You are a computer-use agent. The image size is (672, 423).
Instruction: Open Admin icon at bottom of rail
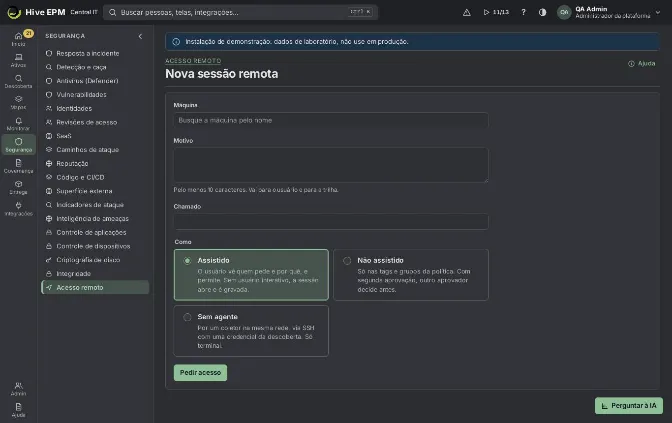[18, 388]
